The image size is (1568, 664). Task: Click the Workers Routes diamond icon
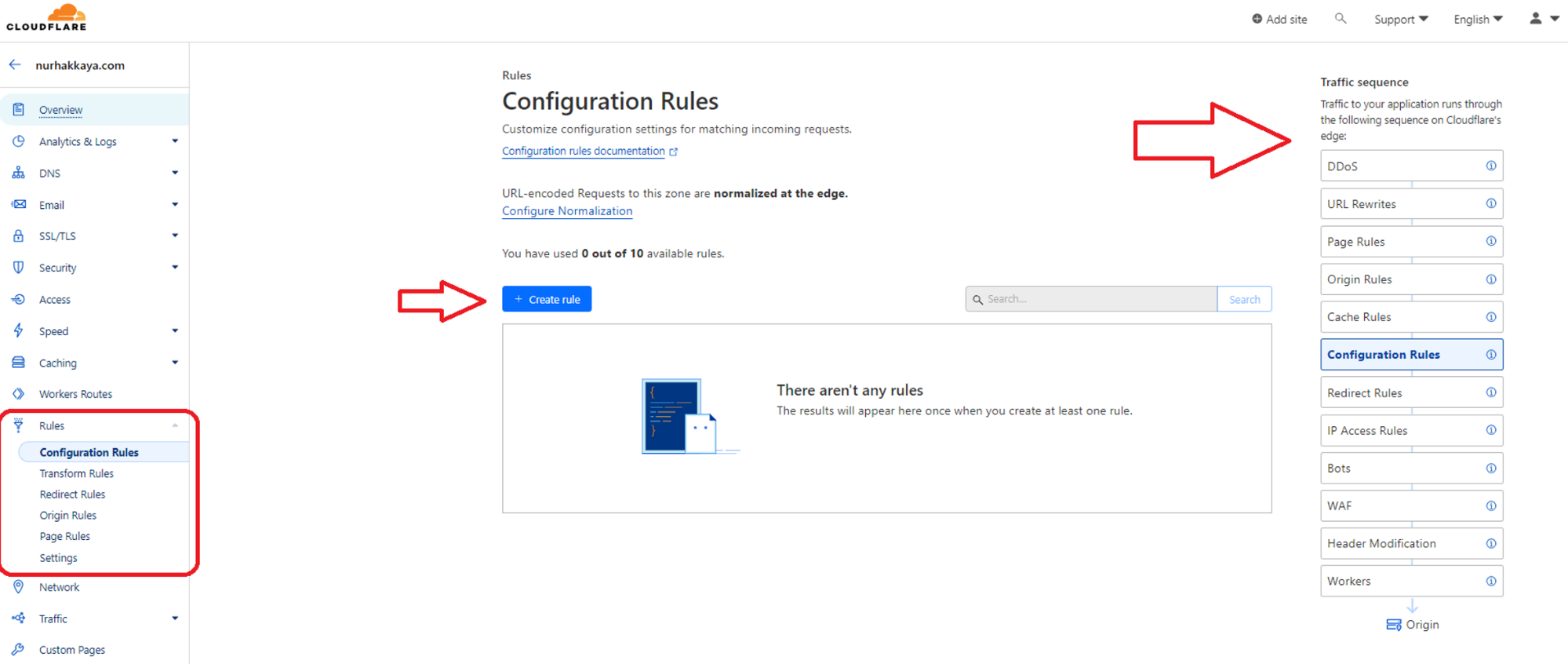18,393
